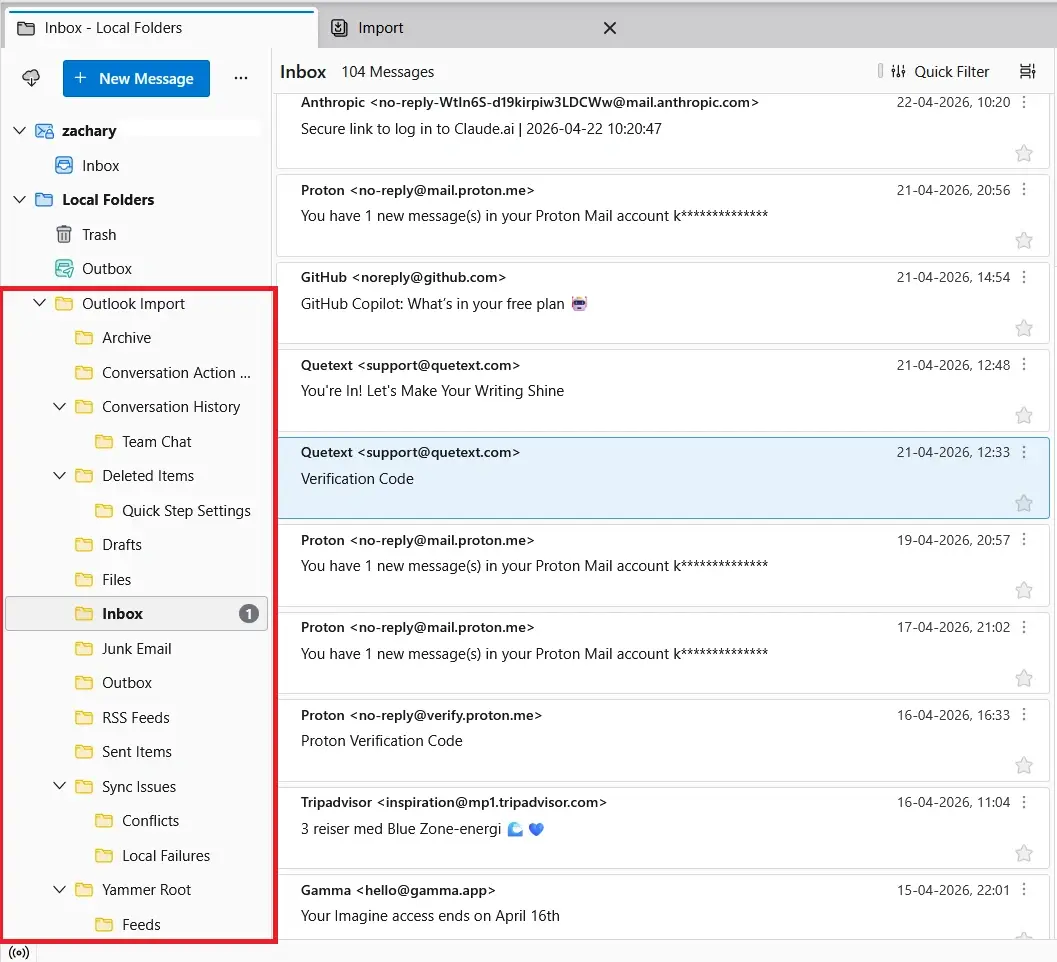Open the Tripadvisor Blue Zone-energi message
Screen dimensions: 1057x962
pyautogui.click(x=663, y=828)
